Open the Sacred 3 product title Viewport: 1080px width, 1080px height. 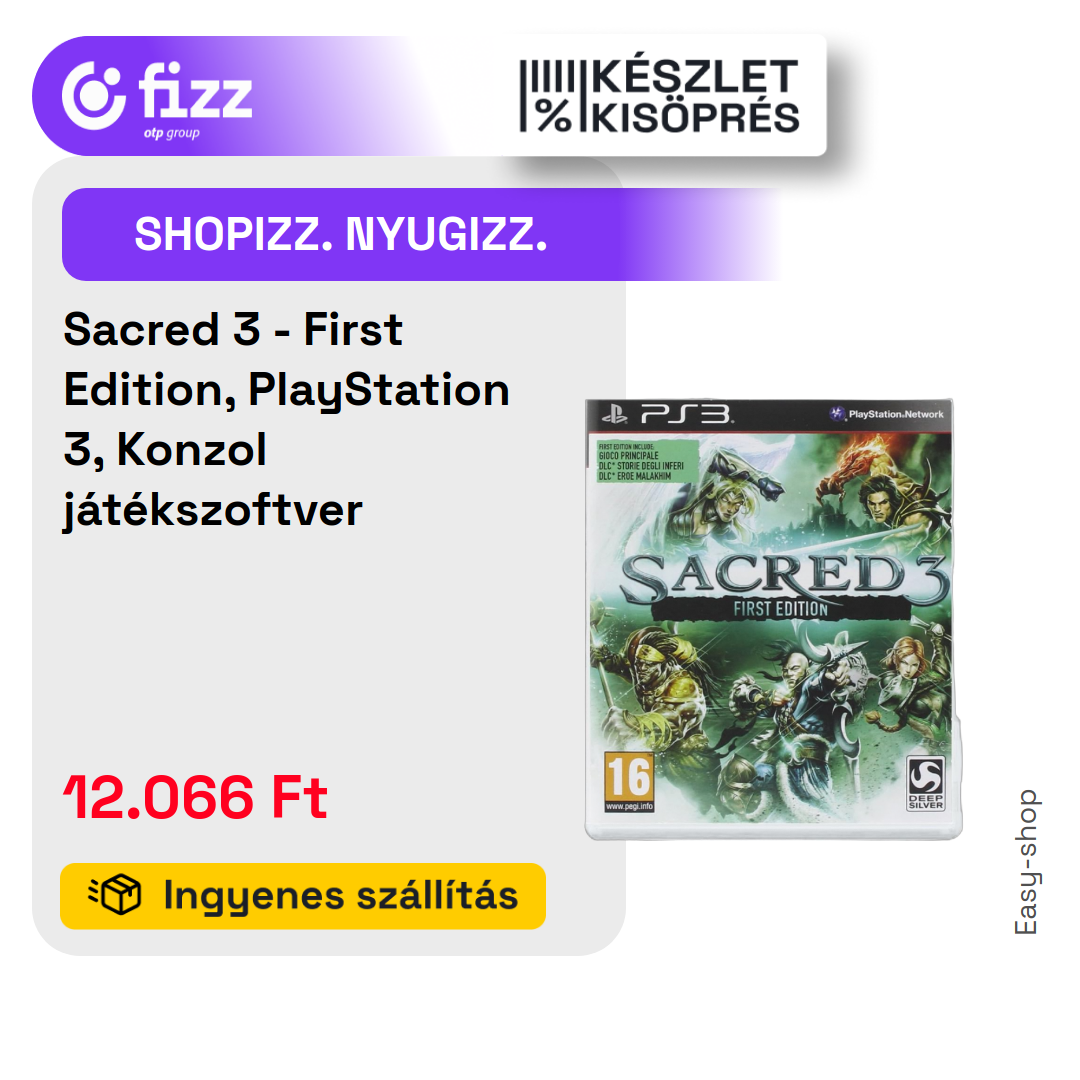287,419
